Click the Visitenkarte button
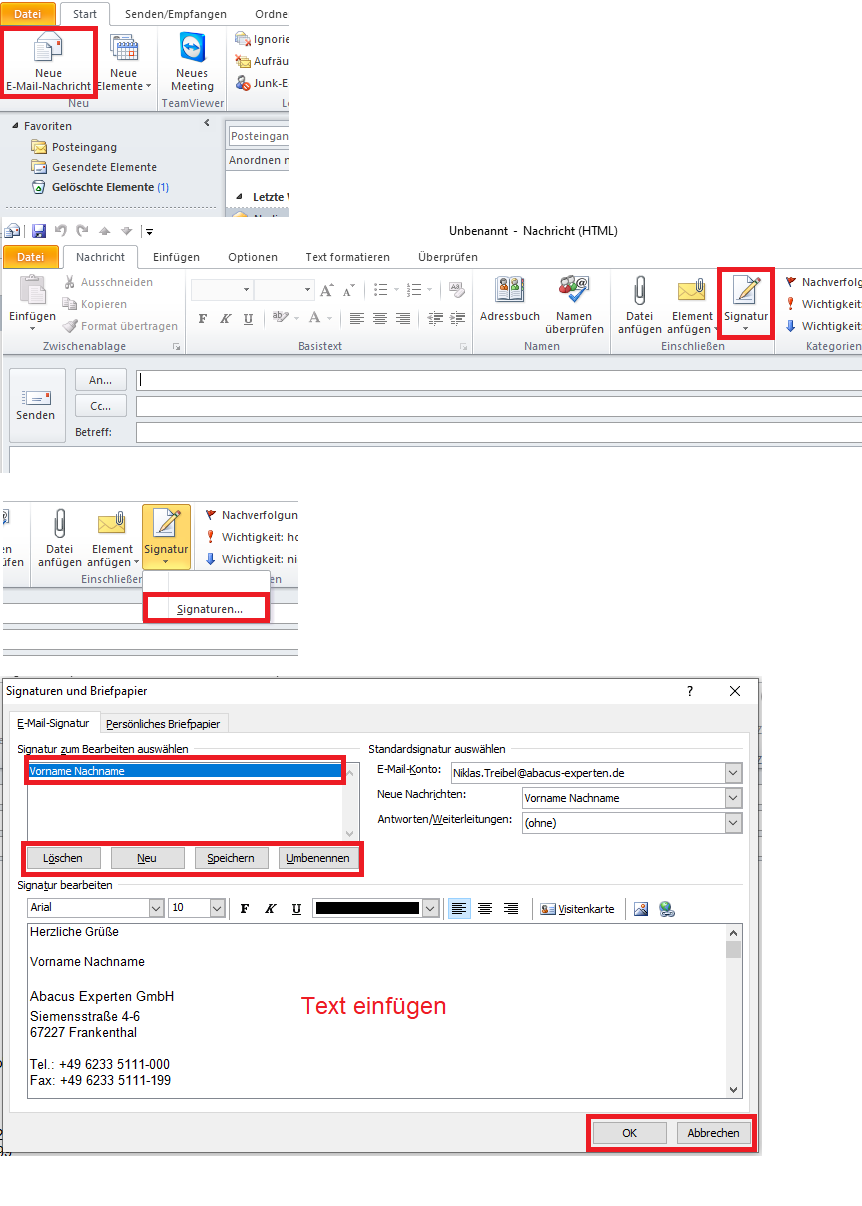 tap(577, 909)
